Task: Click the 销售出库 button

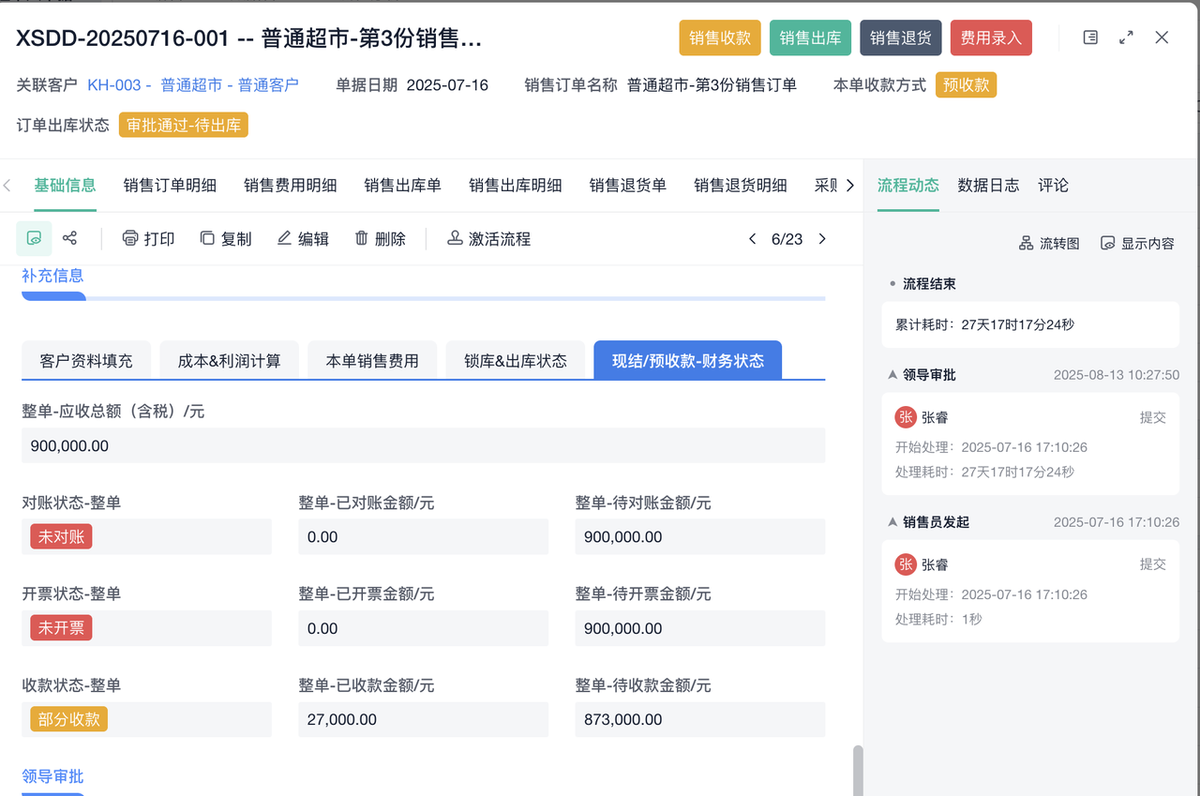Action: click(810, 38)
